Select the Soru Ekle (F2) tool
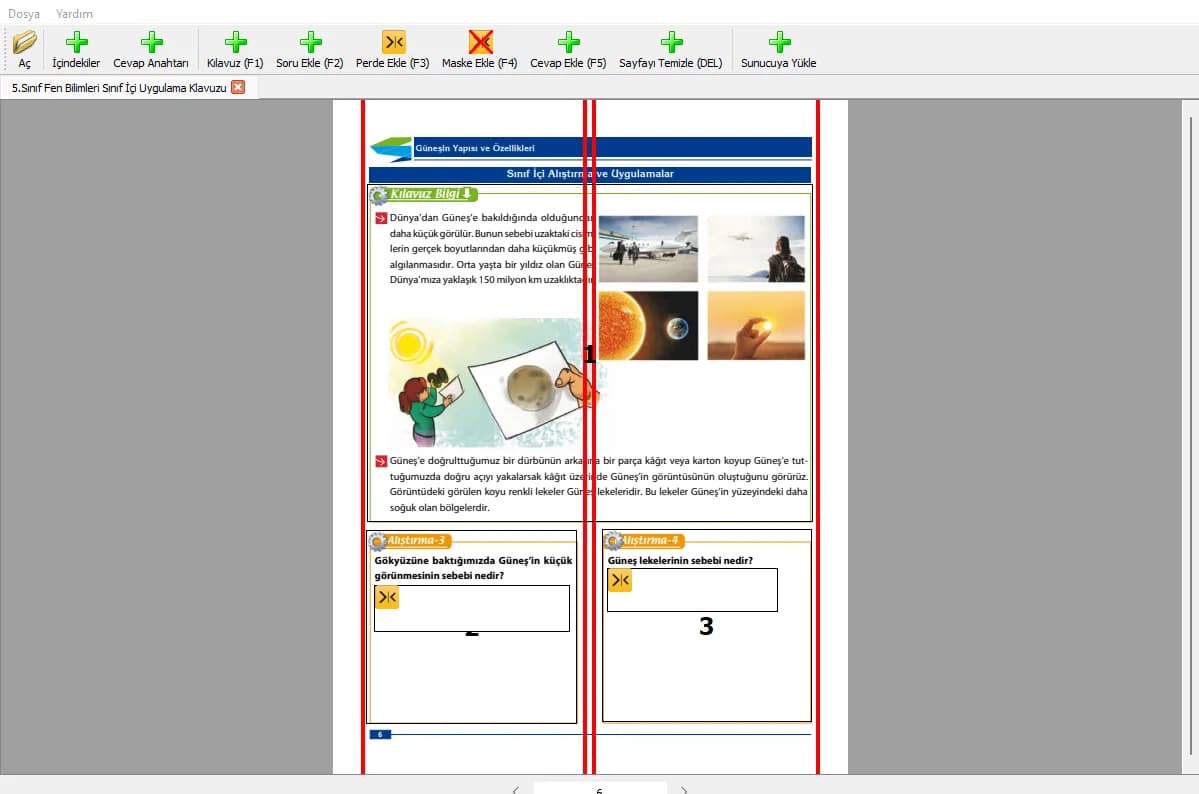This screenshot has width=1199, height=794. [x=310, y=50]
